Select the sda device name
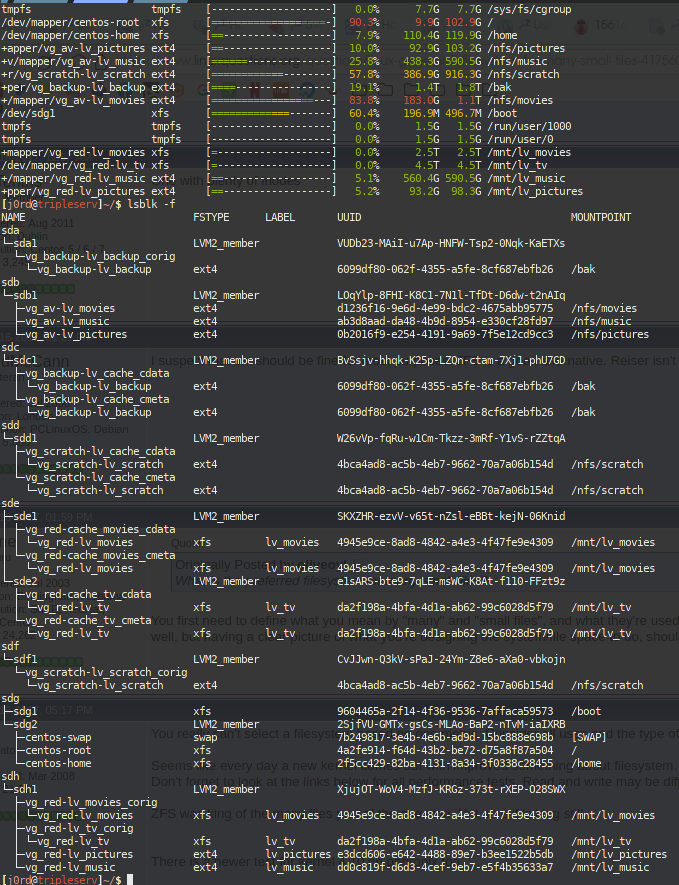The width and height of the screenshot is (679, 885). click(x=10, y=230)
